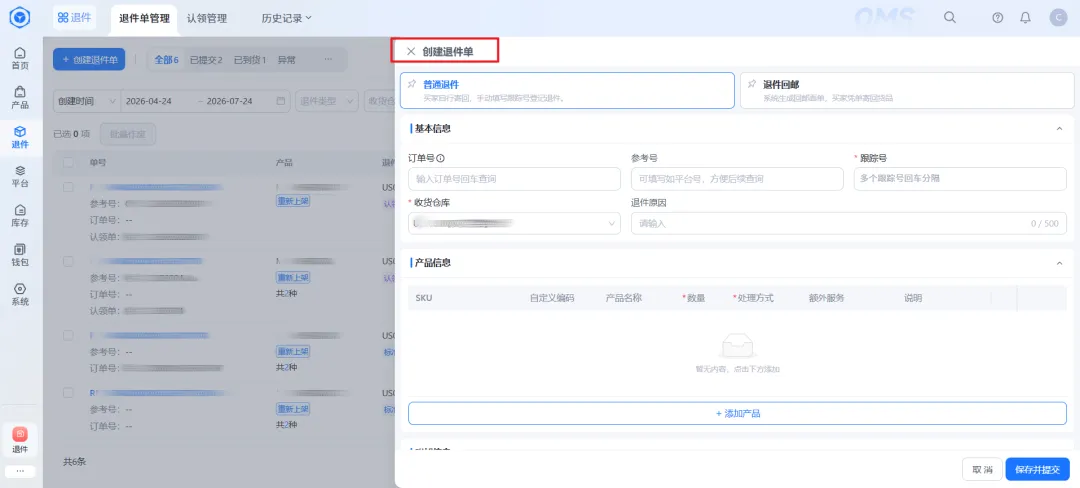Click the 共6条 total count text
1080x488 pixels.
coord(75,462)
